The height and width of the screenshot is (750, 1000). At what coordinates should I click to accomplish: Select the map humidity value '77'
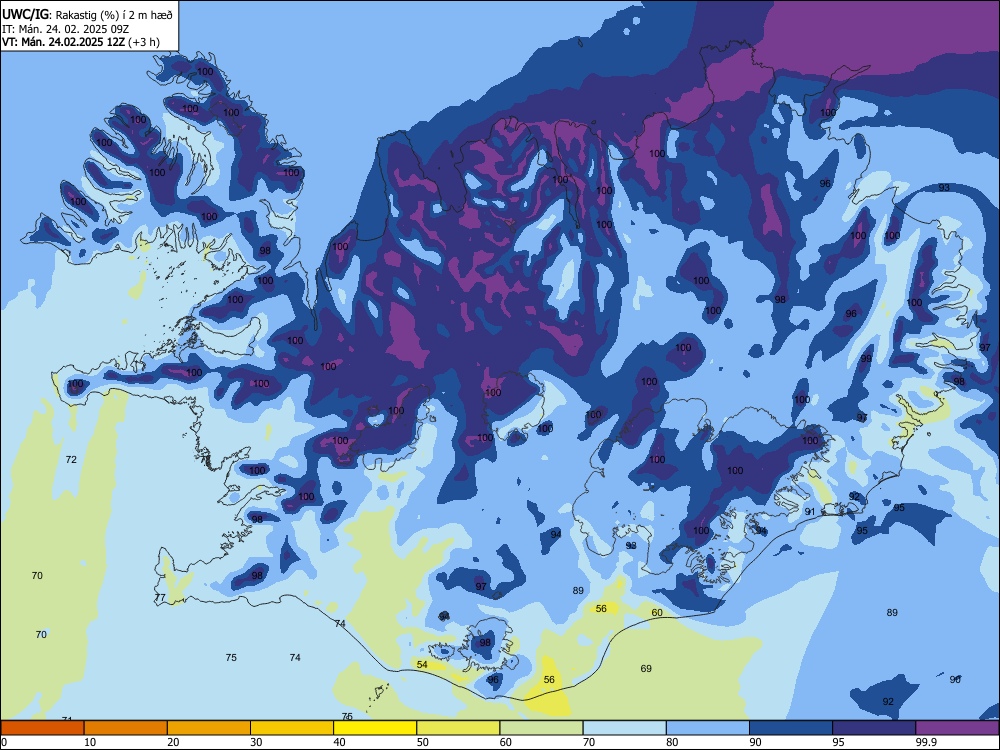pyautogui.click(x=160, y=598)
